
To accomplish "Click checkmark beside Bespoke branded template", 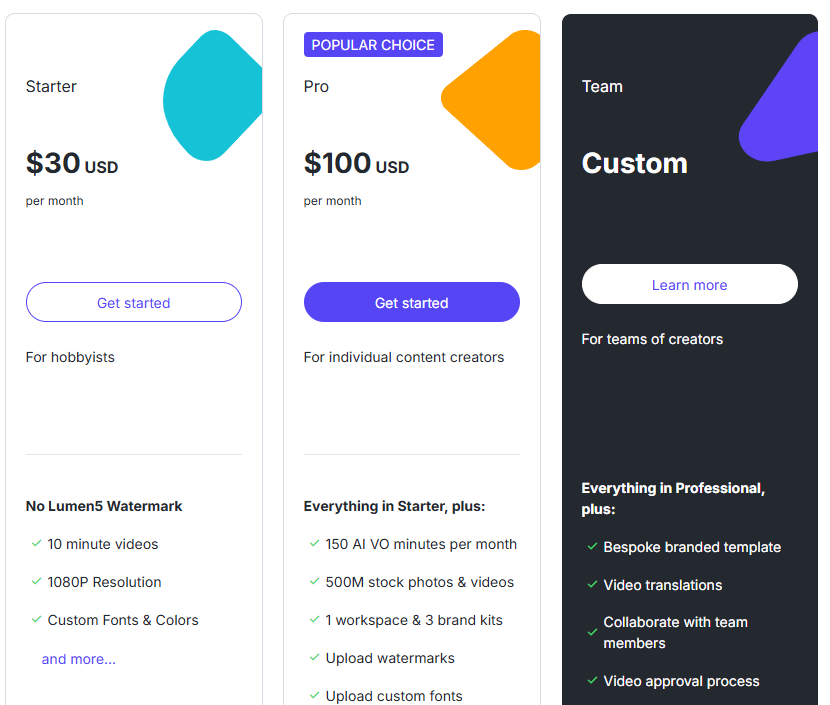I will (x=592, y=547).
